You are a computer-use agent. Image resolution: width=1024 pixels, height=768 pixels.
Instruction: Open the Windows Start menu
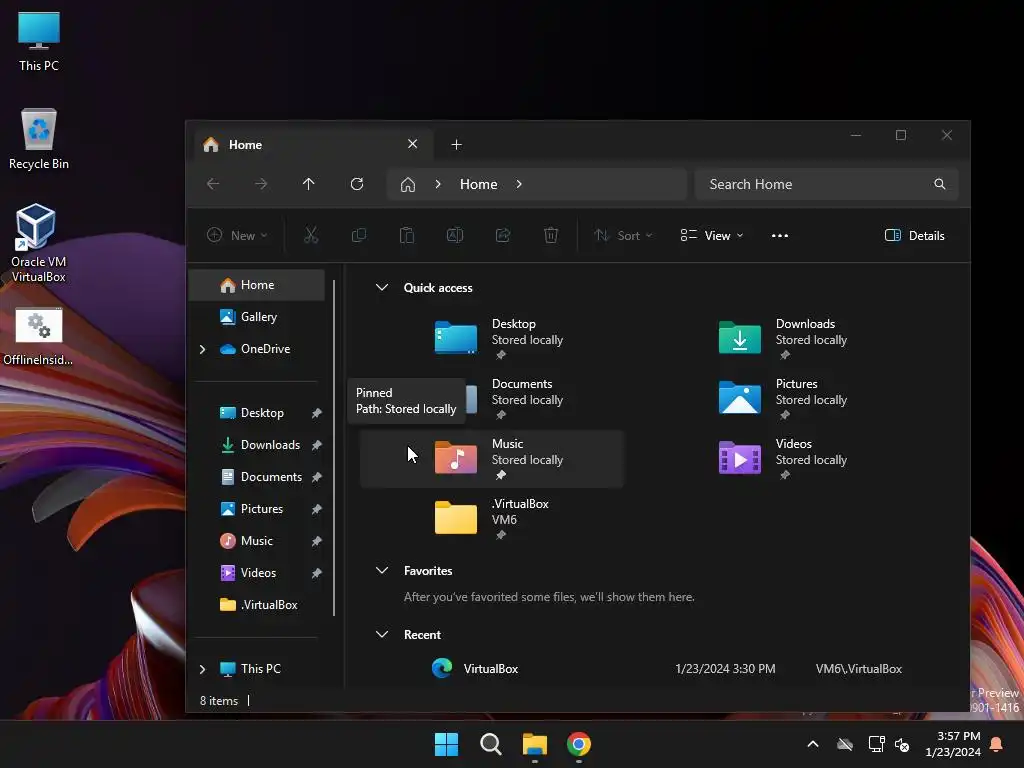(x=446, y=744)
